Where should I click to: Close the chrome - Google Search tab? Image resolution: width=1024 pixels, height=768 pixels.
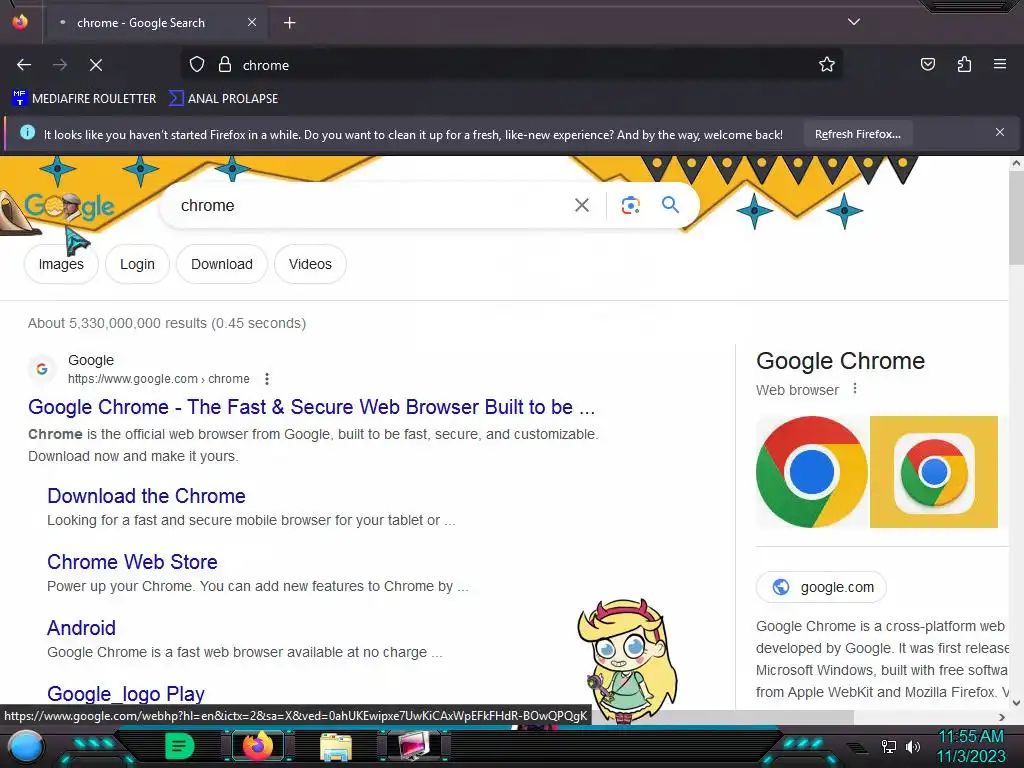tap(251, 22)
